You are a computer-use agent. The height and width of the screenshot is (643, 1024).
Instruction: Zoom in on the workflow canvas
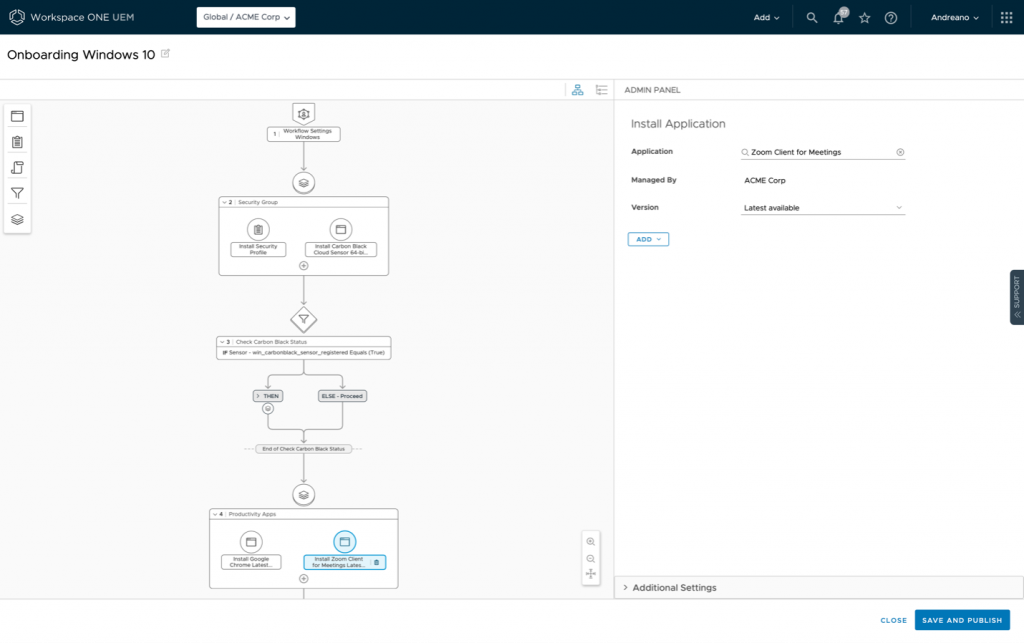[591, 541]
